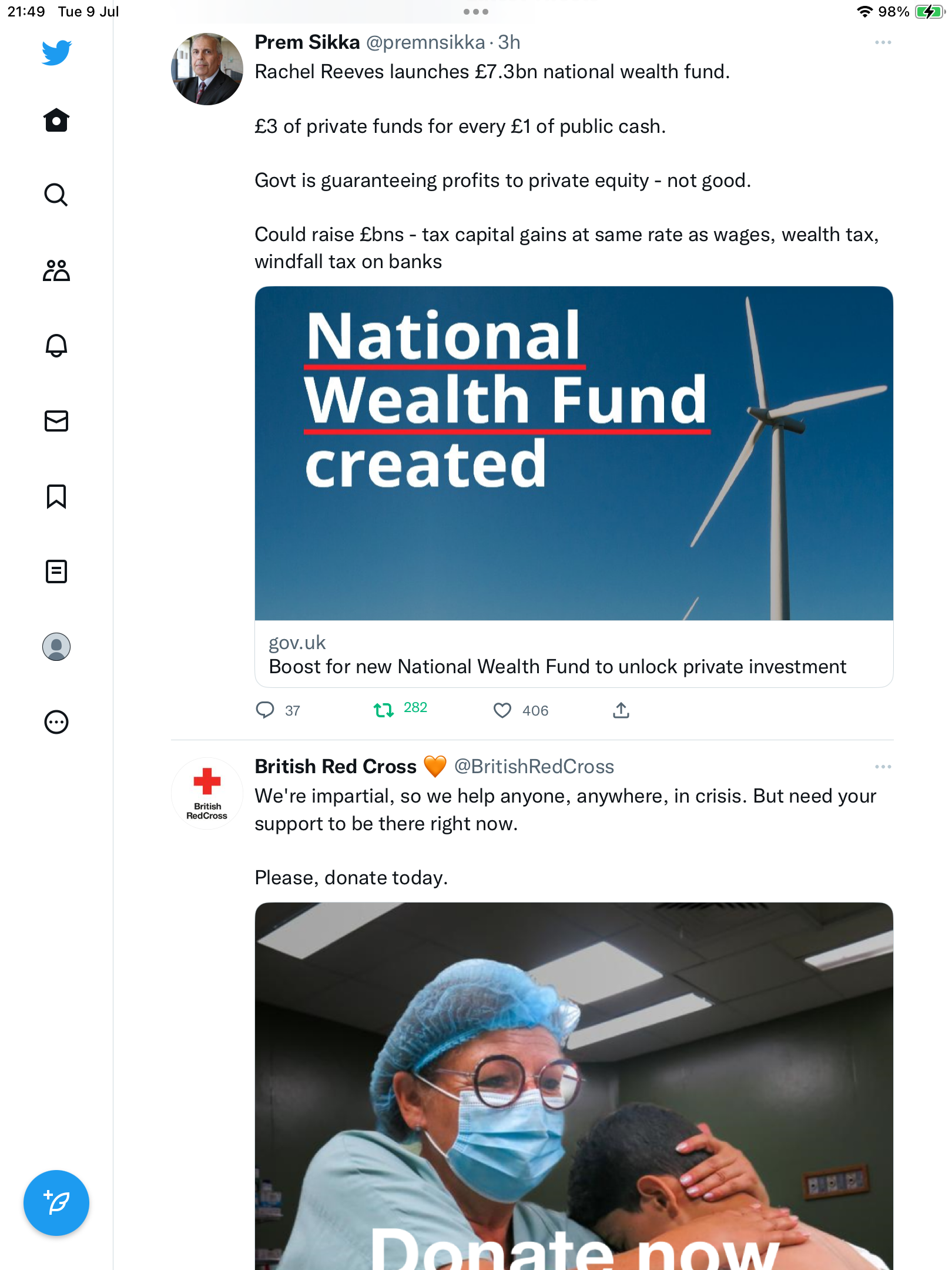Tap the Twitter bird logo
This screenshot has height=1270, width=952.
tap(56, 53)
